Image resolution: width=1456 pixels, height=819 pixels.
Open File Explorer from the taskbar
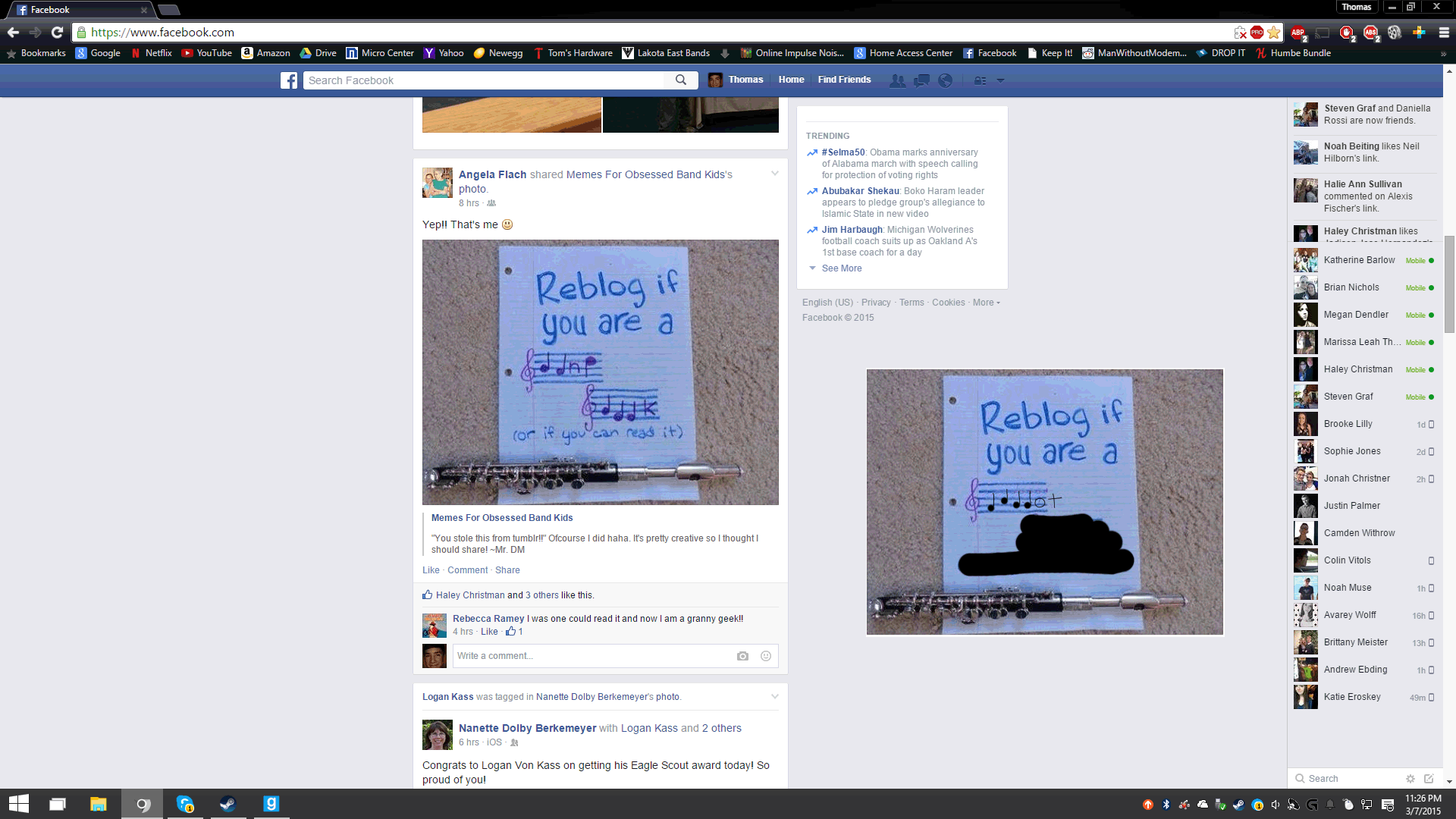pos(99,804)
